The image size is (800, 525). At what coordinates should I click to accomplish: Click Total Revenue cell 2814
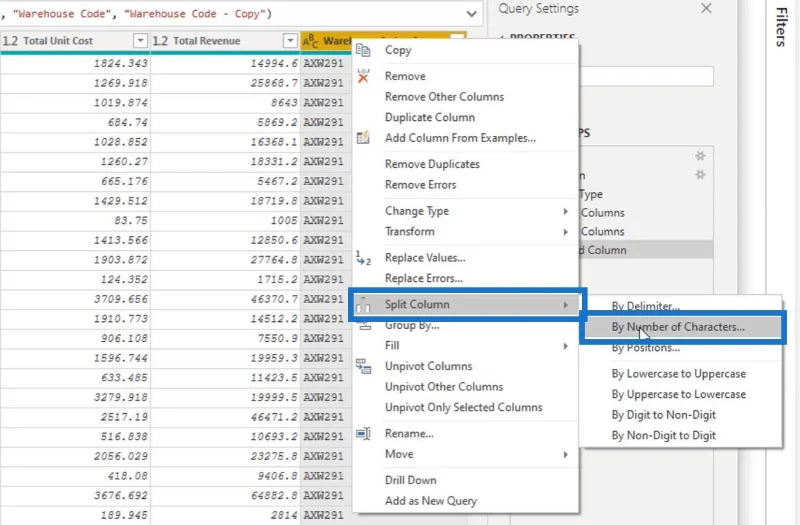click(225, 515)
